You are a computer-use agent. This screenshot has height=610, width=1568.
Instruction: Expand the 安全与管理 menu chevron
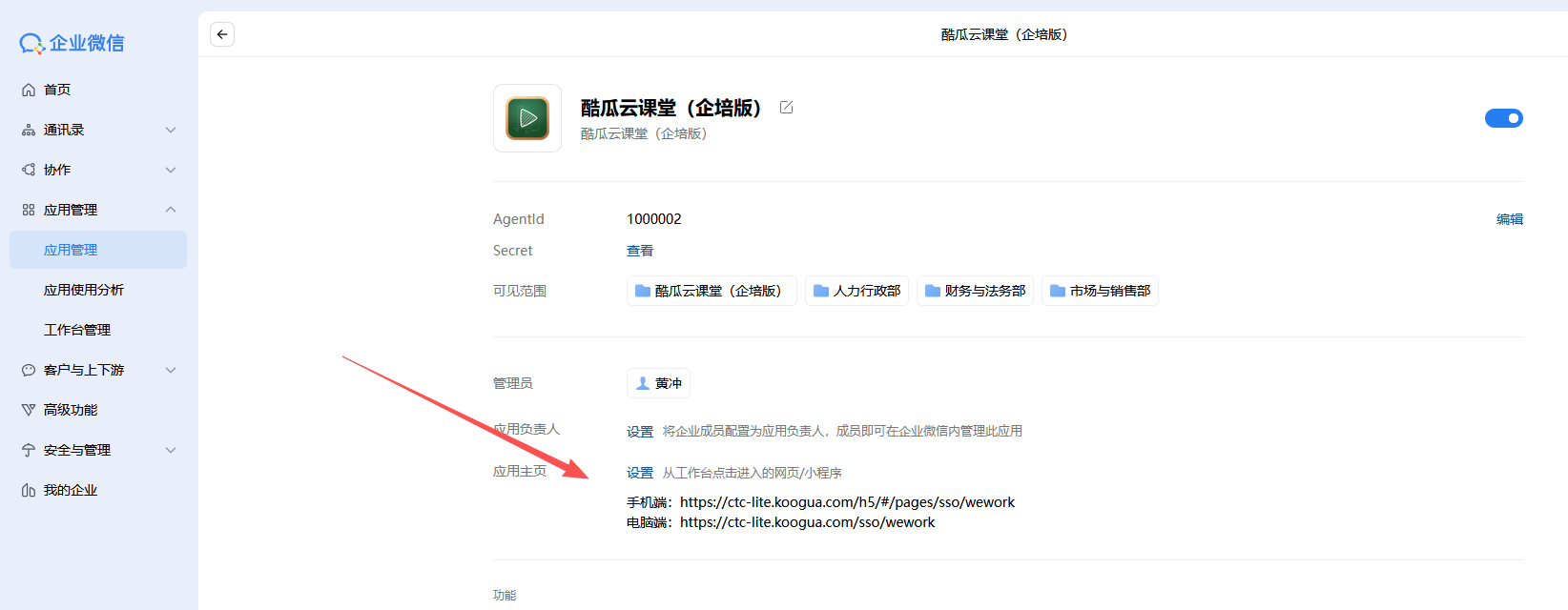pos(171,450)
